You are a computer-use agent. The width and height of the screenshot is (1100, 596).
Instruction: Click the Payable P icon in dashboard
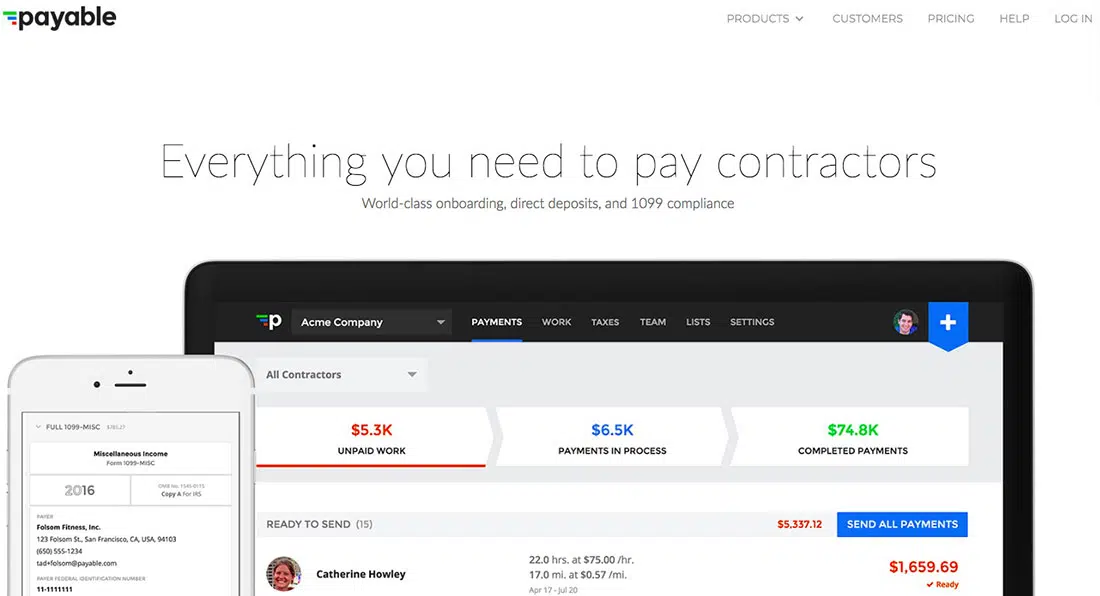pos(268,322)
